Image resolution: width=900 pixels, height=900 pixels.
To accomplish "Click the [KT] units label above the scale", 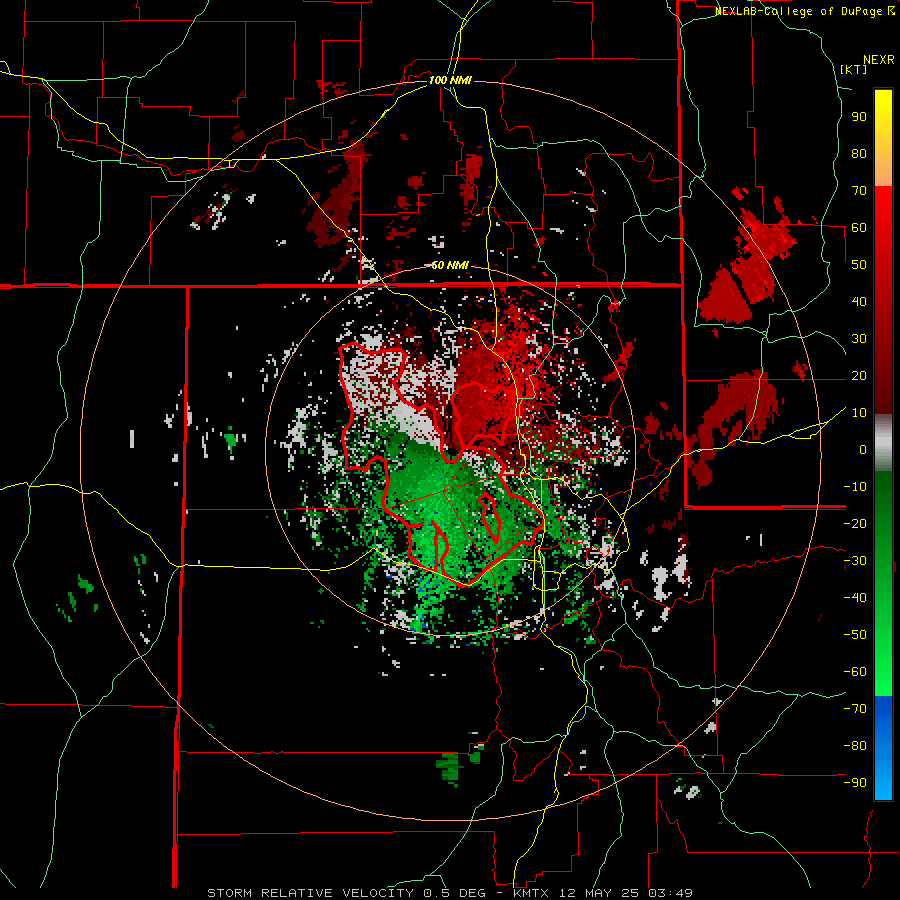I will click(853, 69).
